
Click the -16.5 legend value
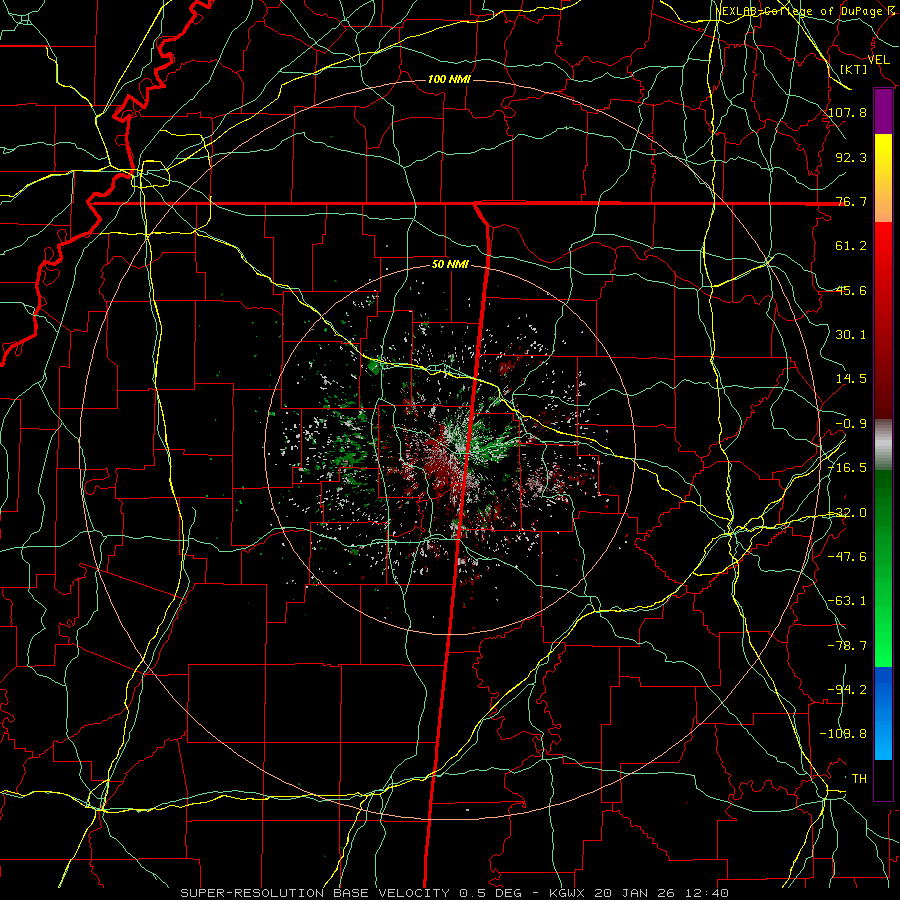click(848, 468)
